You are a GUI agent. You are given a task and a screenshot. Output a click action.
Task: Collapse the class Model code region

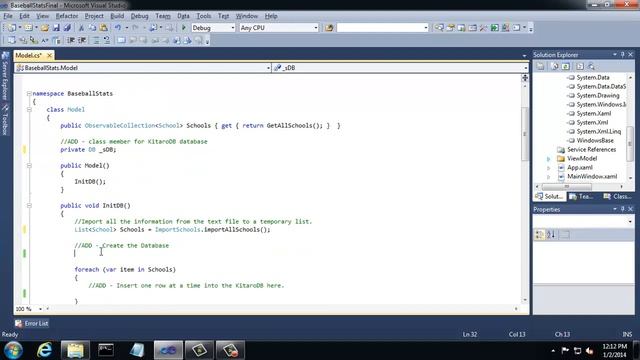(x=29, y=109)
